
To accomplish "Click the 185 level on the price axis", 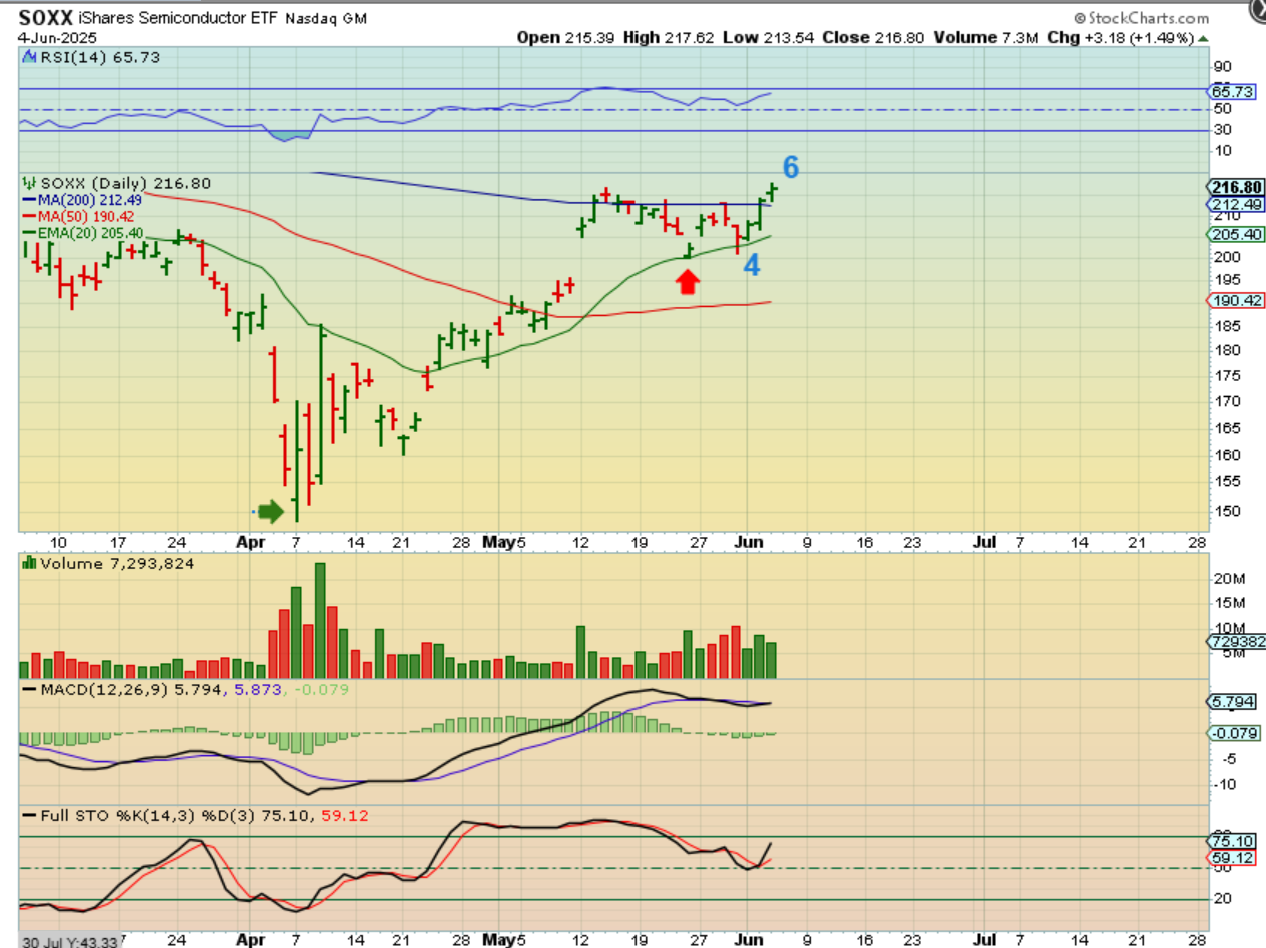I will [1225, 326].
